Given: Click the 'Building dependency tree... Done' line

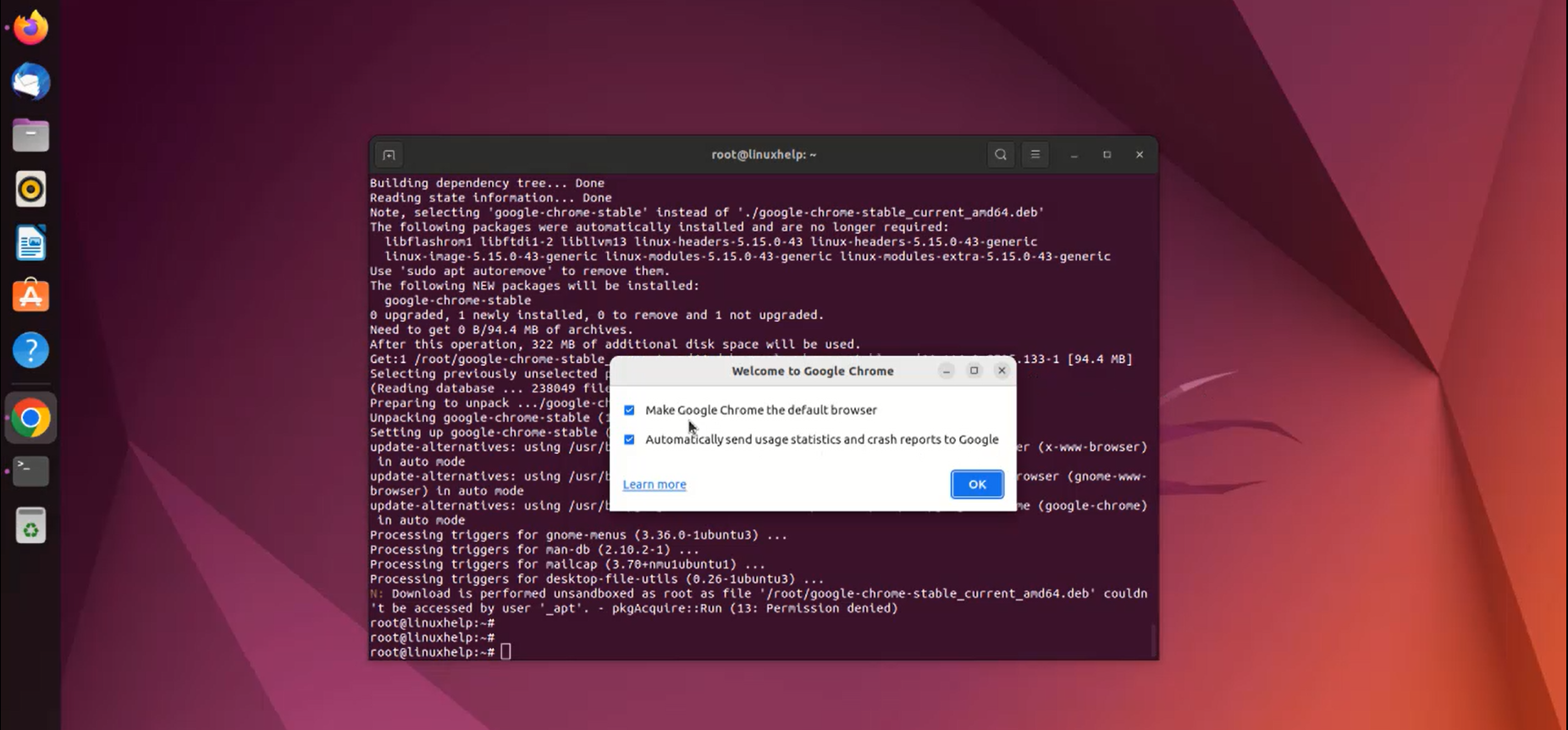Looking at the screenshot, I should [487, 183].
